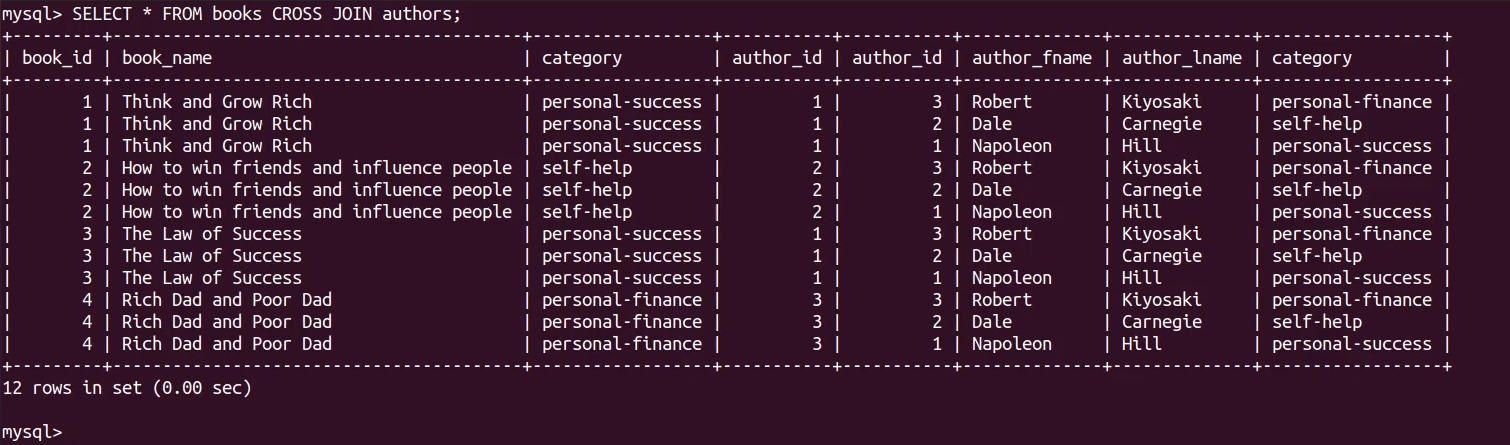Click the rightmost category column header
Screen dimensions: 1510x445
point(1312,58)
